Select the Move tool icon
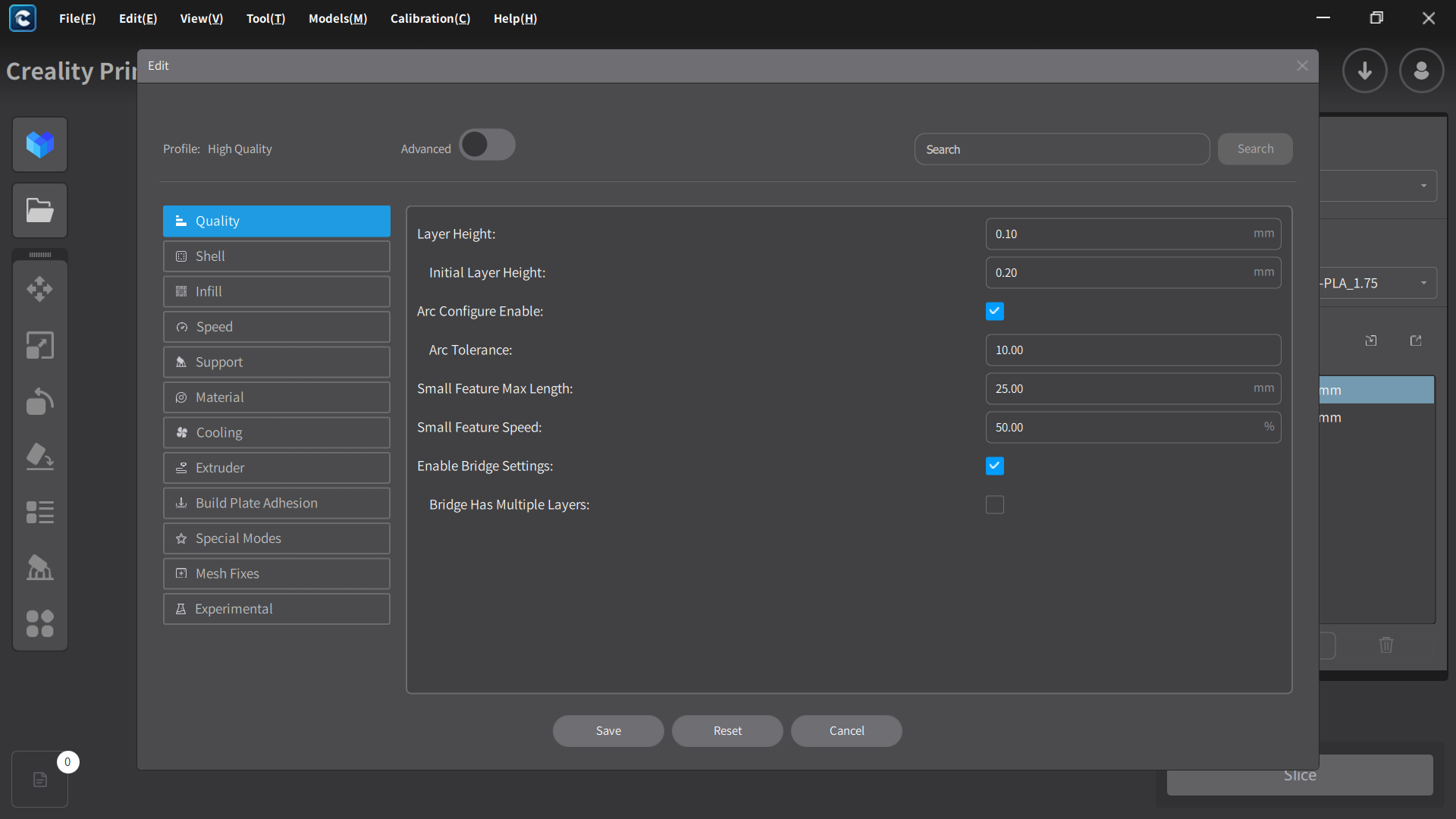Viewport: 1456px width, 819px height. click(40, 288)
